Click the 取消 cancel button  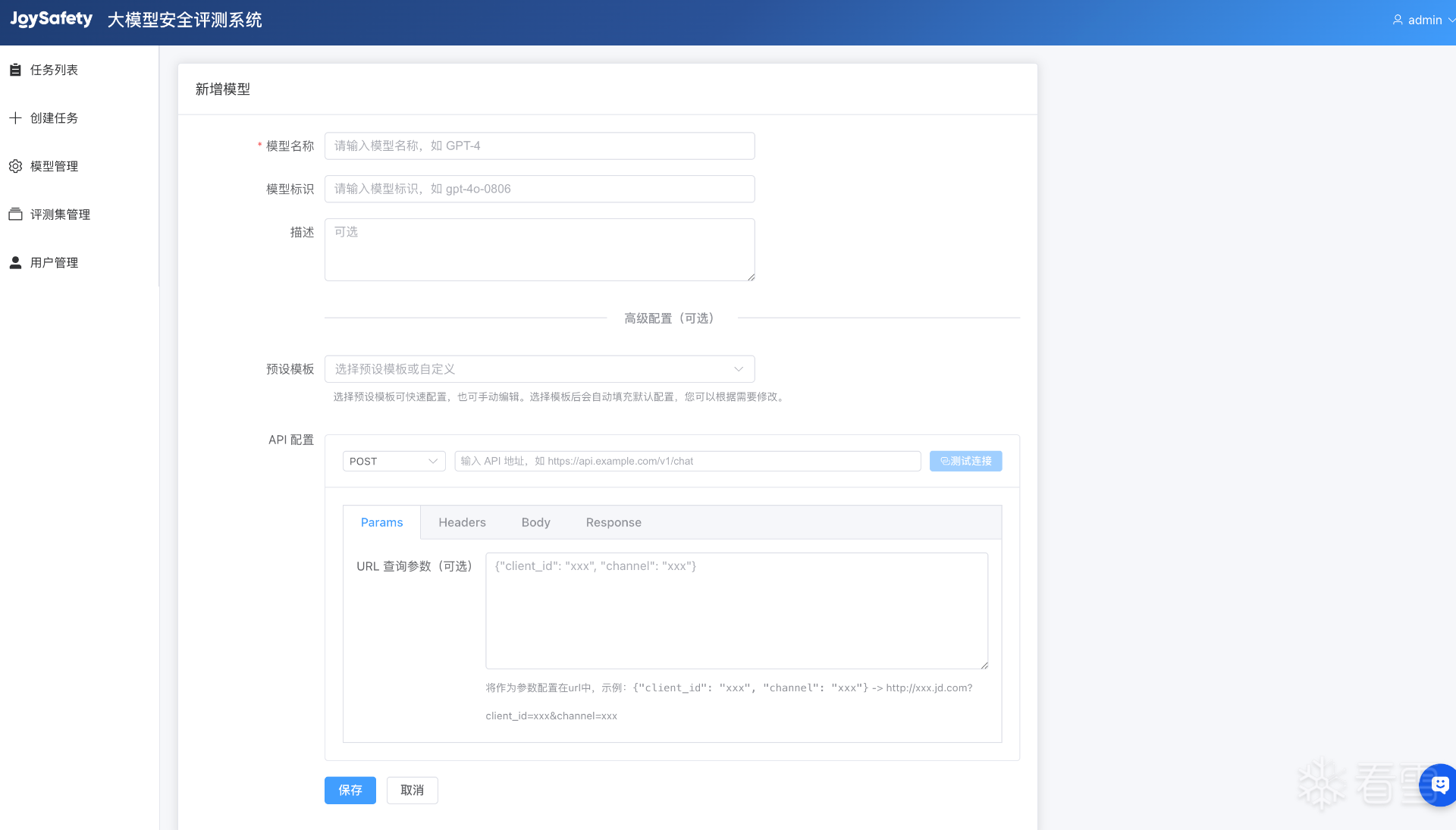[x=412, y=790]
